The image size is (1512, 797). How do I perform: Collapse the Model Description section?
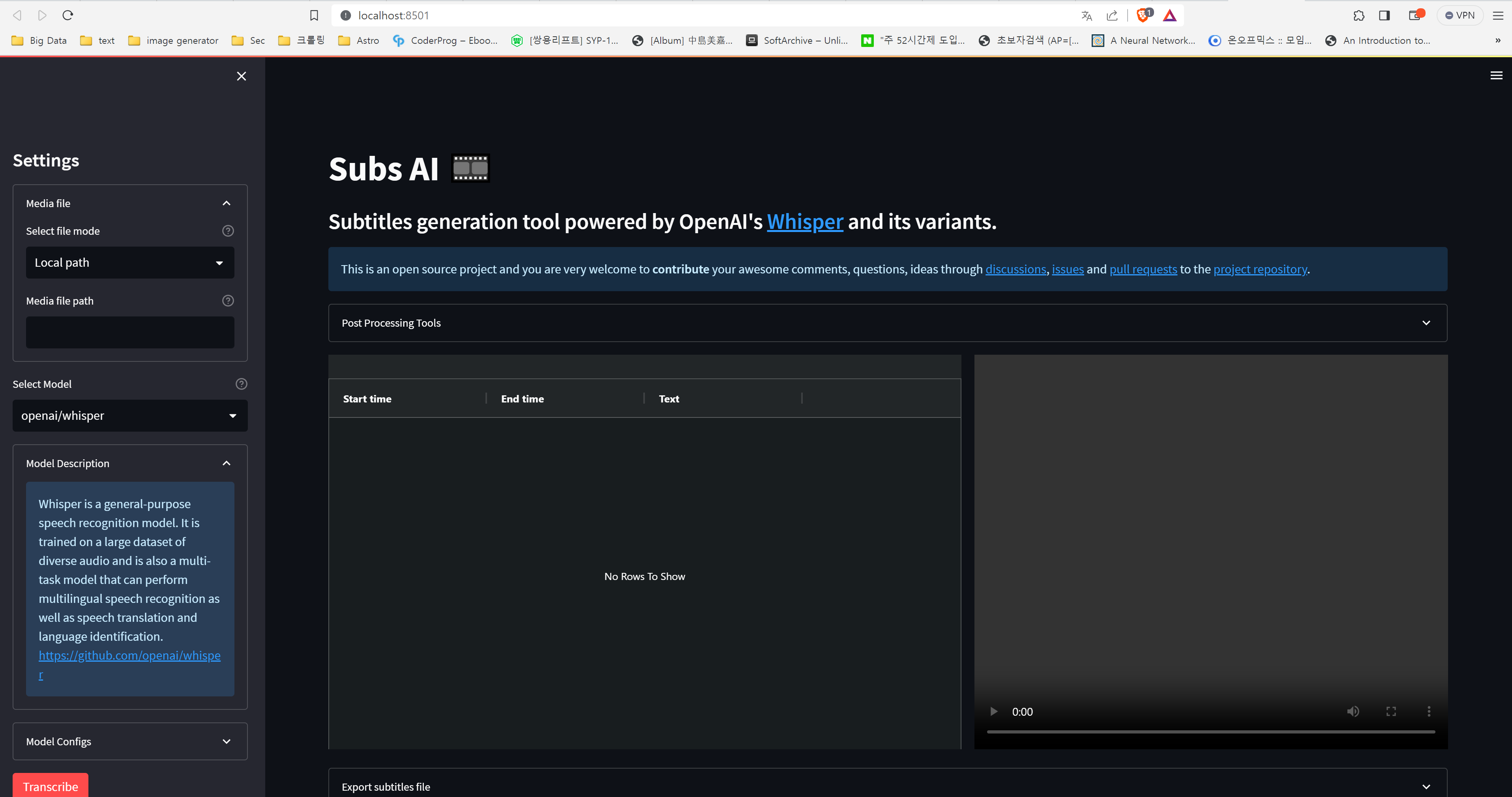tap(226, 463)
